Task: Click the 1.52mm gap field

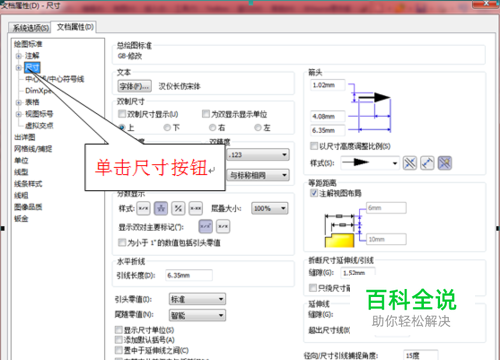Action: coord(358,273)
